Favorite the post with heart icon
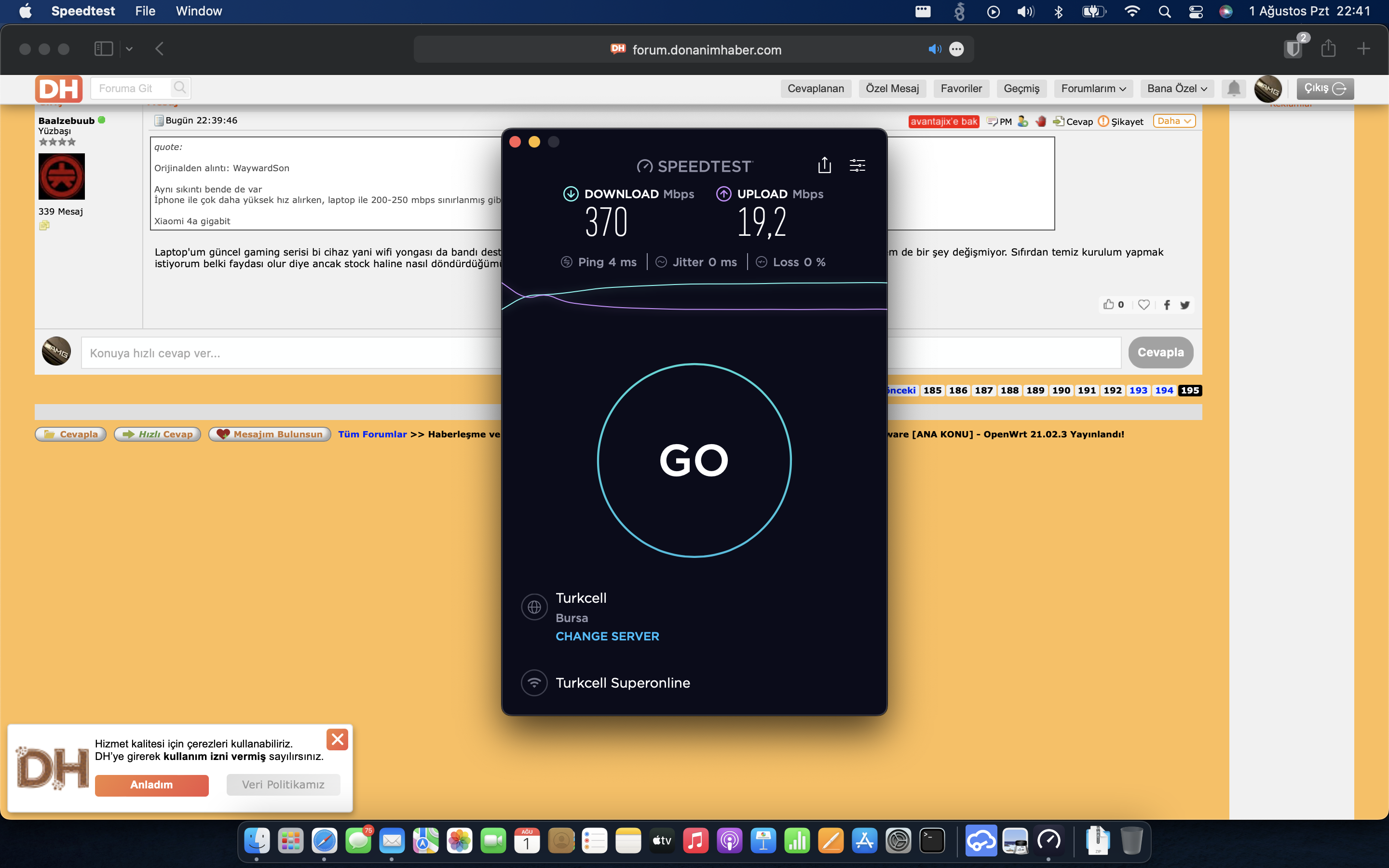Viewport: 1389px width, 868px height. coord(1144,304)
